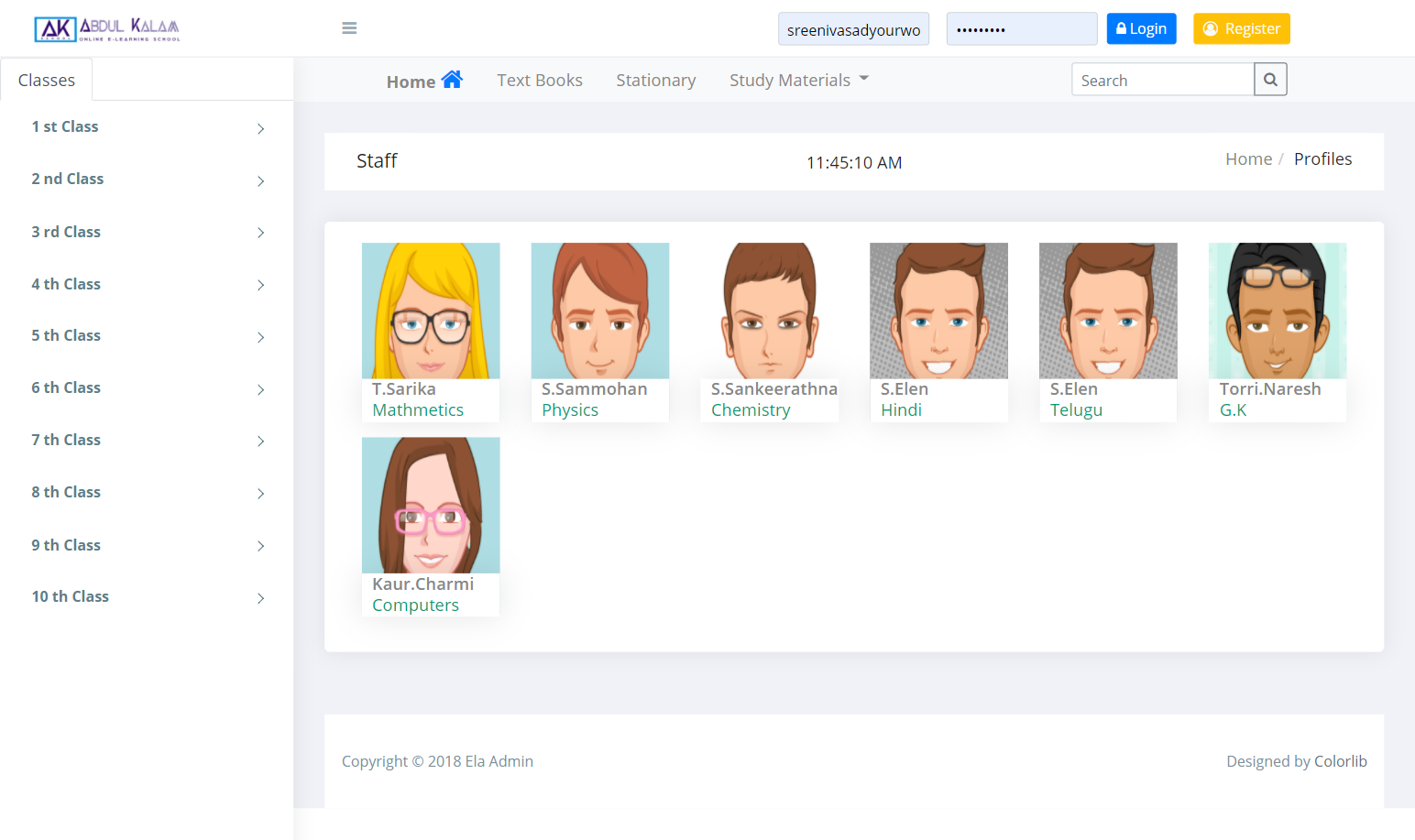The image size is (1415, 840).
Task: Expand the 1 st Class chevron
Action: pyautogui.click(x=260, y=128)
